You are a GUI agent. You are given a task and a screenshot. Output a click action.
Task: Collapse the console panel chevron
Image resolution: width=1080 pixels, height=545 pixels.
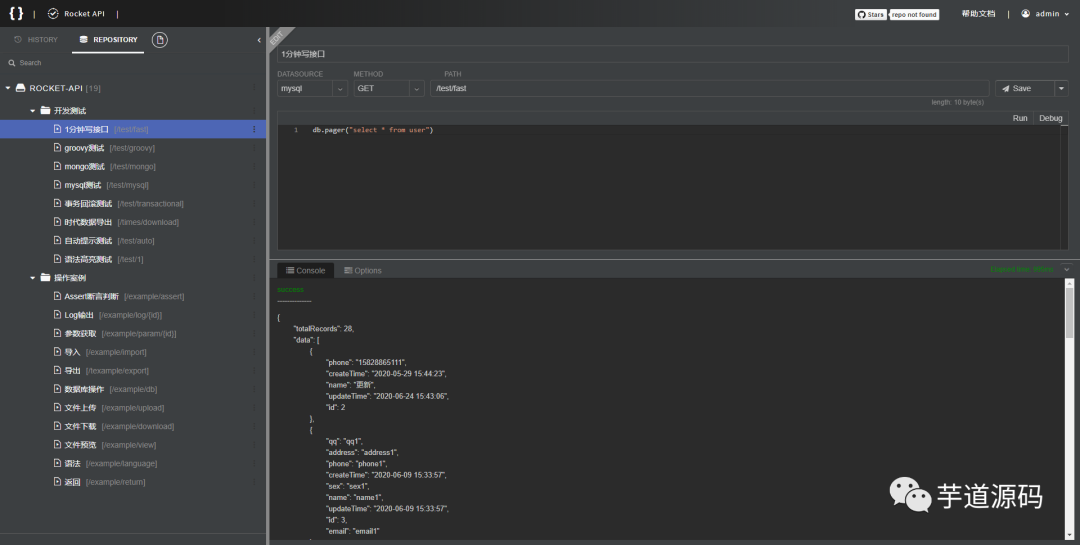(x=1066, y=269)
